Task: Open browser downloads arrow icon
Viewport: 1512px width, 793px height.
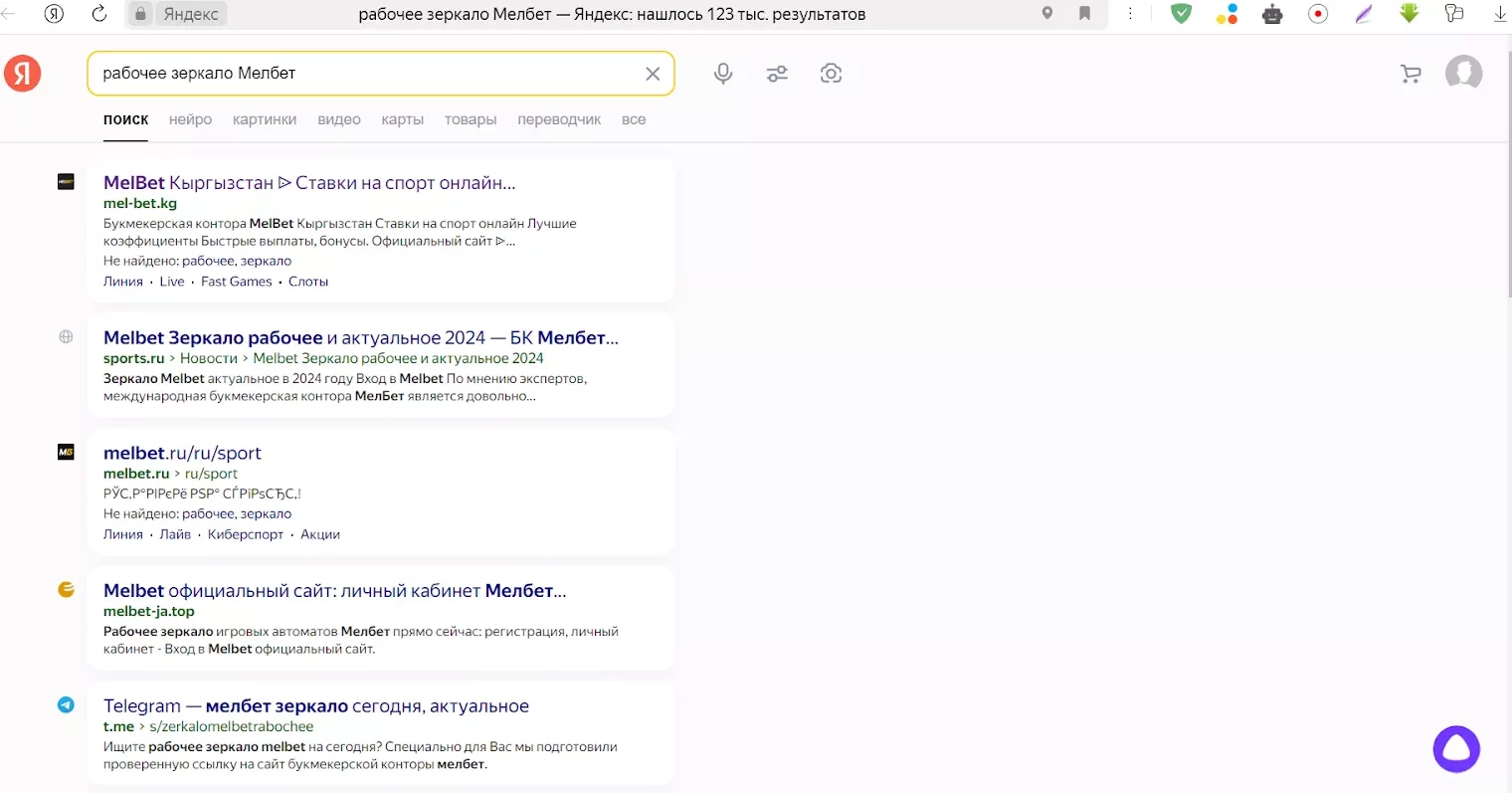Action: 1500,14
